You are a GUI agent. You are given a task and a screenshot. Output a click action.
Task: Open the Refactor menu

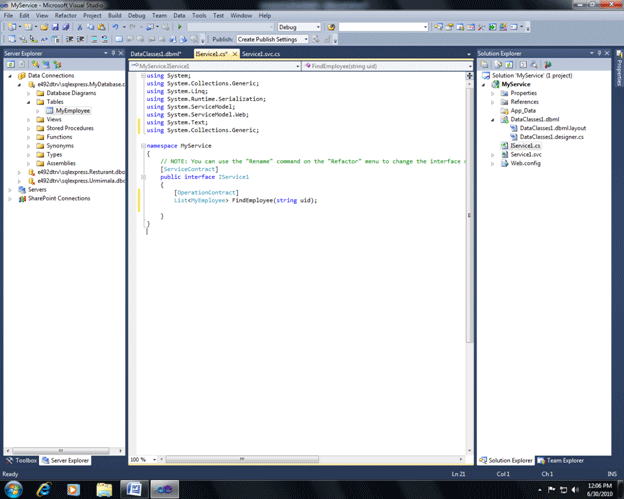point(65,16)
